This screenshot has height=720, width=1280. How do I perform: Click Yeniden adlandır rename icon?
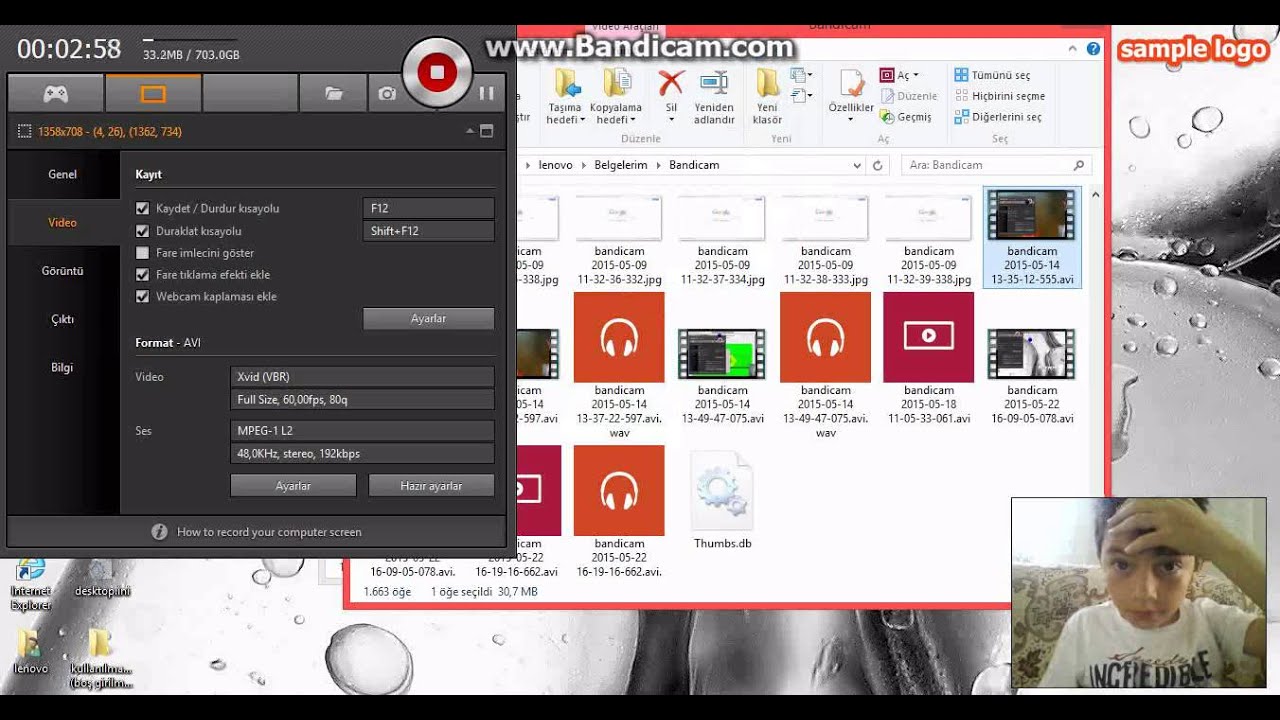pyautogui.click(x=714, y=83)
